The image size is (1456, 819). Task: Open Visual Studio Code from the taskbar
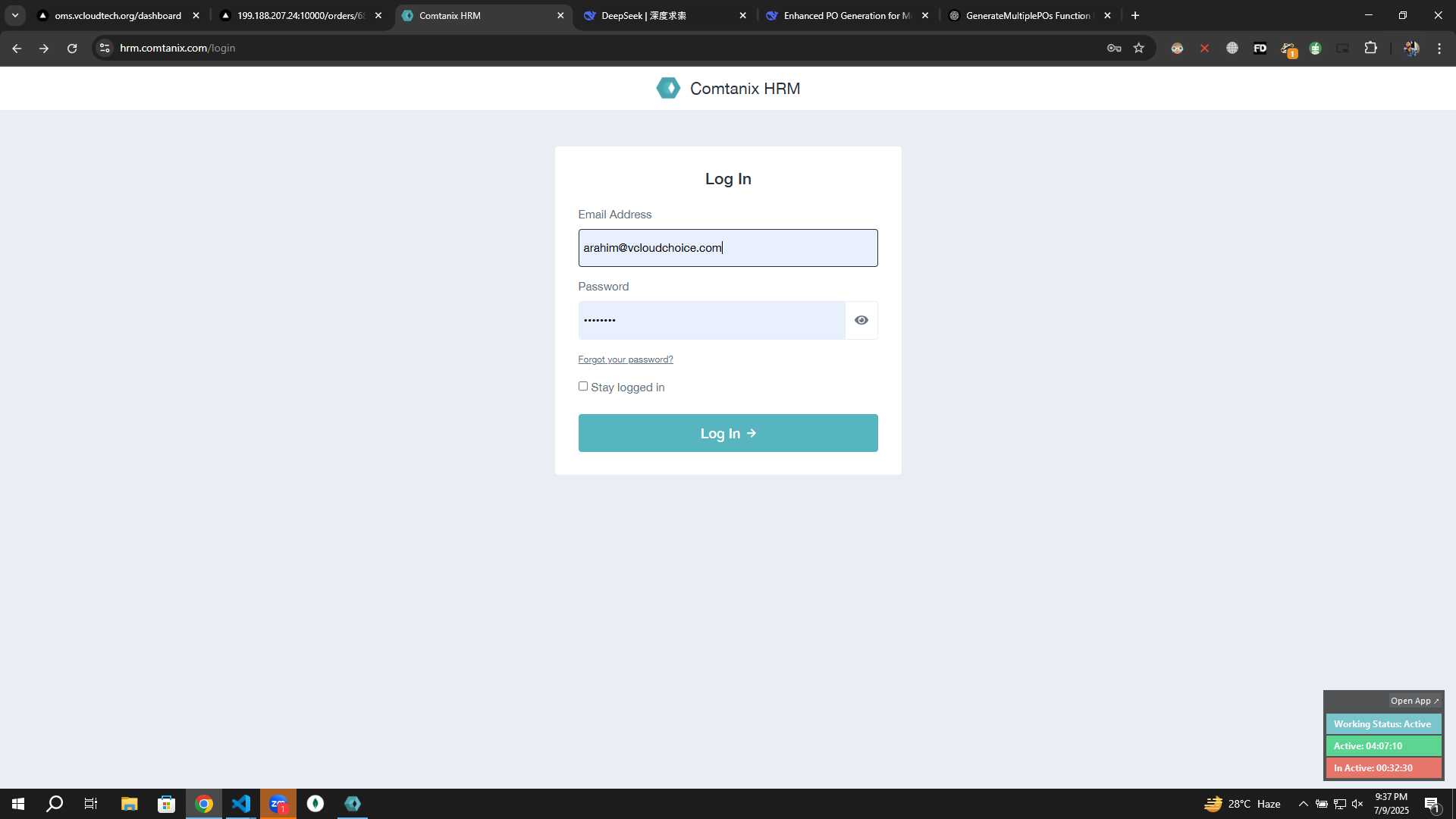click(240, 804)
